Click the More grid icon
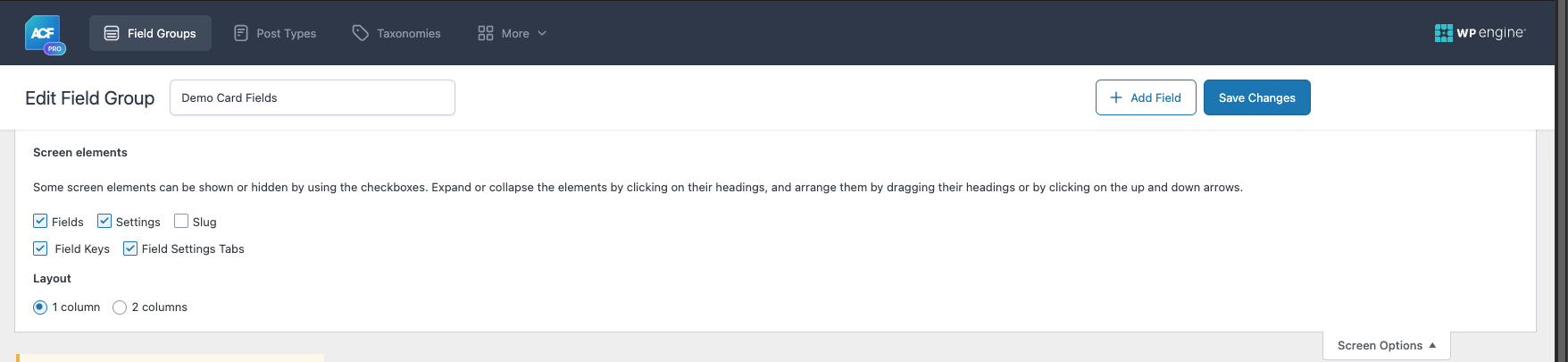This screenshot has height=362, width=1568. [x=486, y=33]
